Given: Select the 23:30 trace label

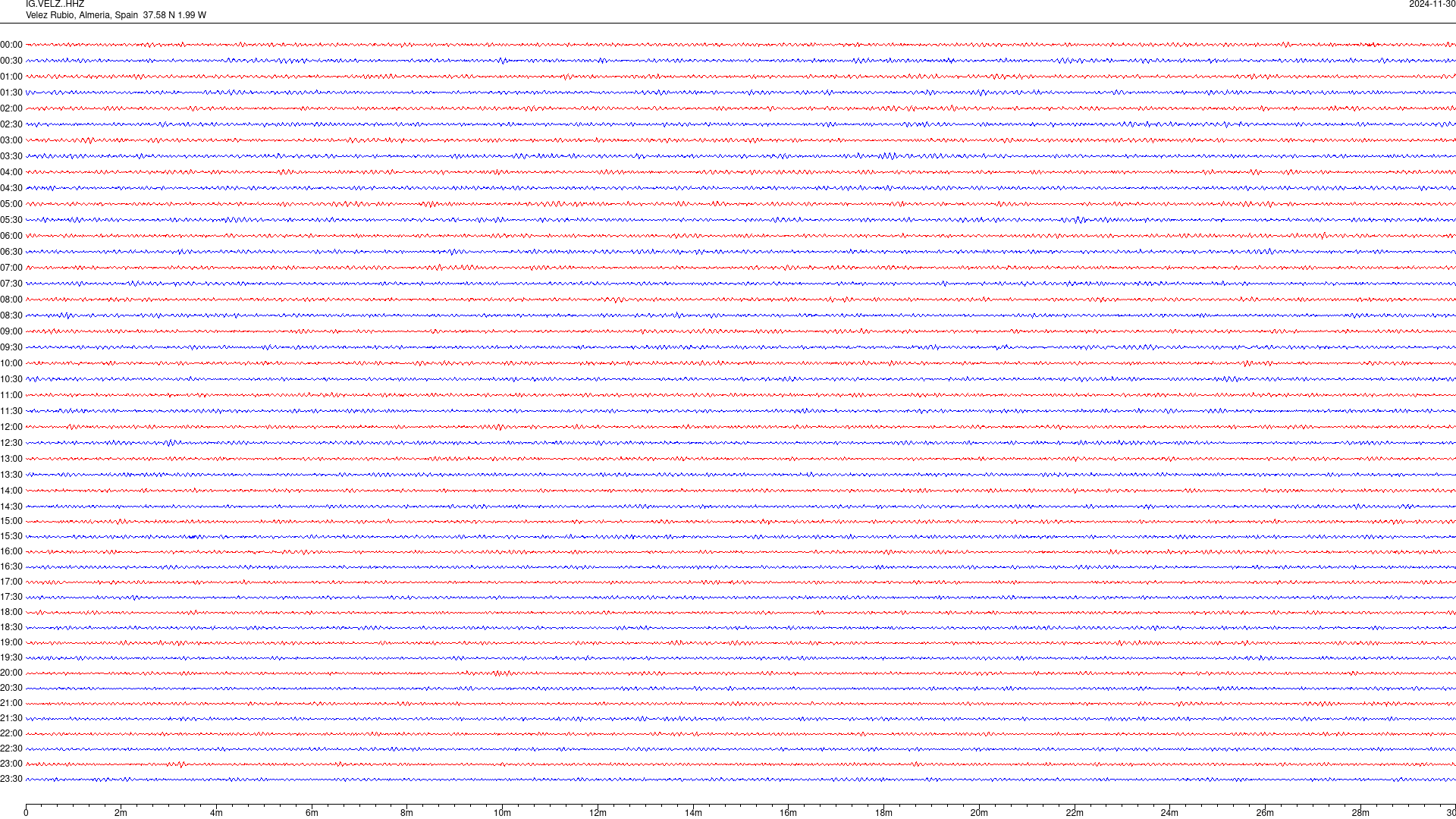Looking at the screenshot, I should click(x=11, y=779).
